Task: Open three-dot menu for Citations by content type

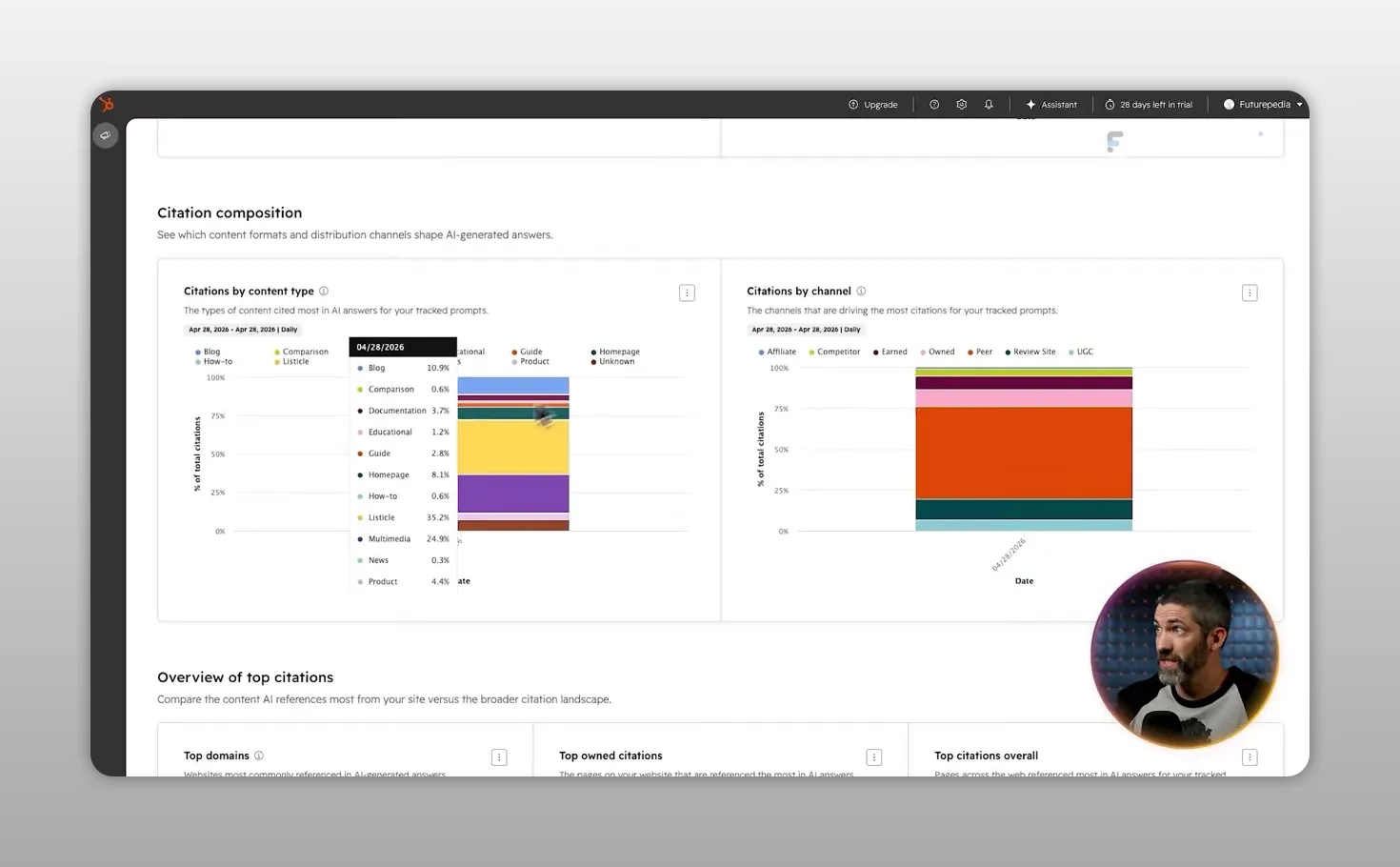Action: [x=687, y=293]
